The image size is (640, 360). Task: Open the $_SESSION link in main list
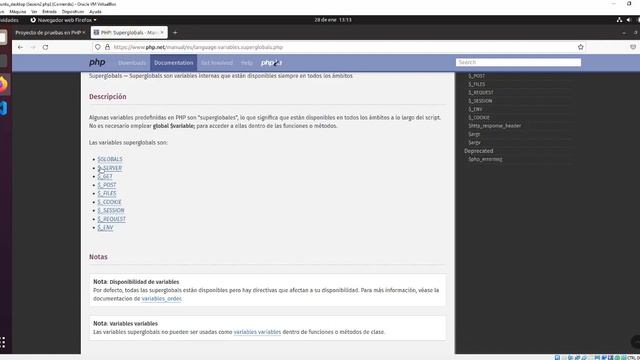(x=111, y=211)
